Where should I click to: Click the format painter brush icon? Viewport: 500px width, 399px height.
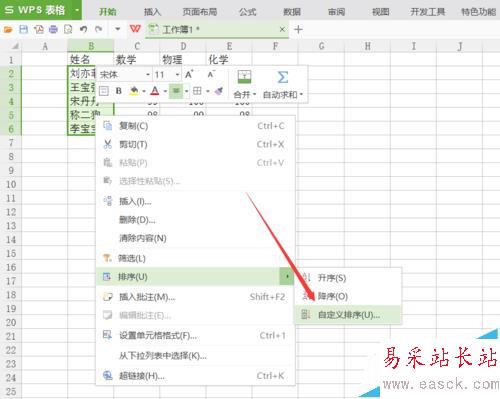219,91
